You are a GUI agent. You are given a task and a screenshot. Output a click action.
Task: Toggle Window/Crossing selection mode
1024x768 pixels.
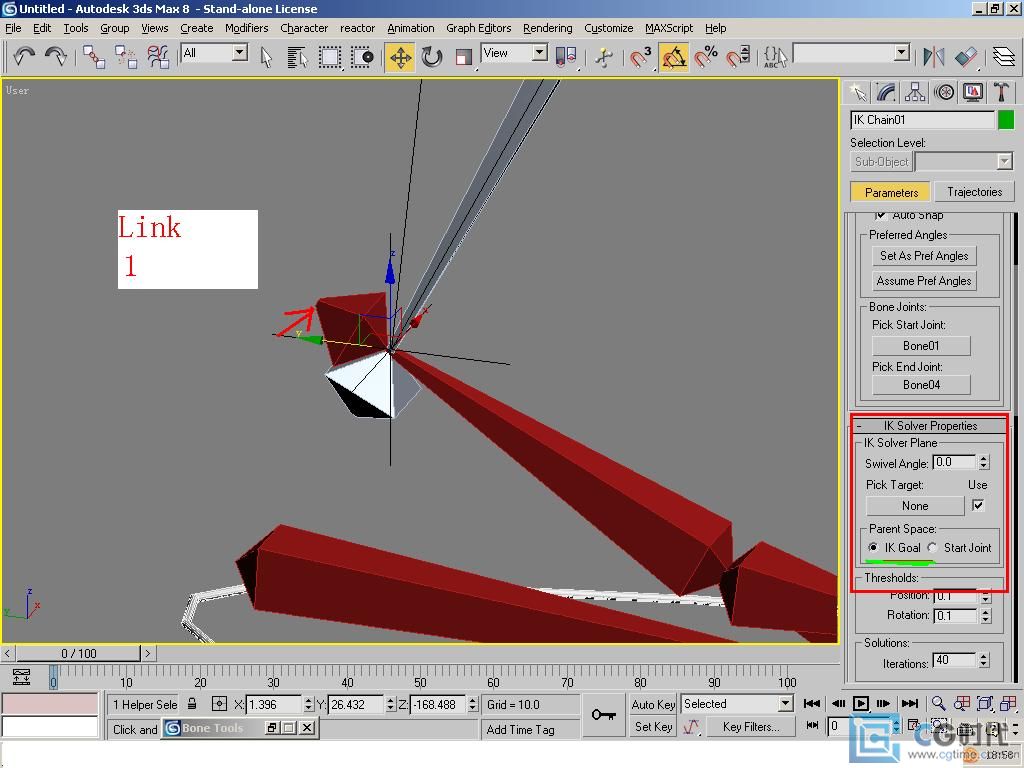click(362, 57)
